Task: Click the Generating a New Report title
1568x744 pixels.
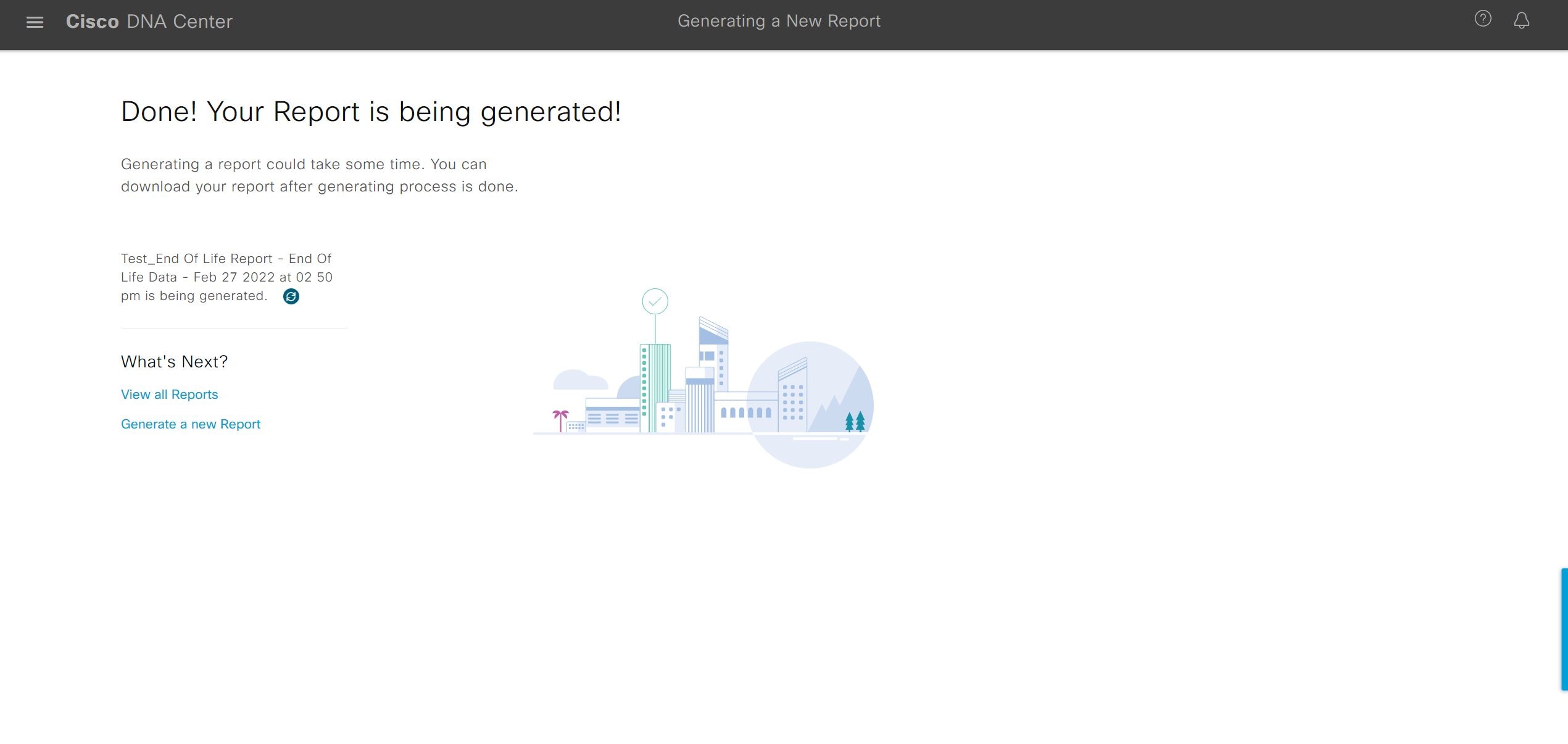Action: pyautogui.click(x=779, y=21)
